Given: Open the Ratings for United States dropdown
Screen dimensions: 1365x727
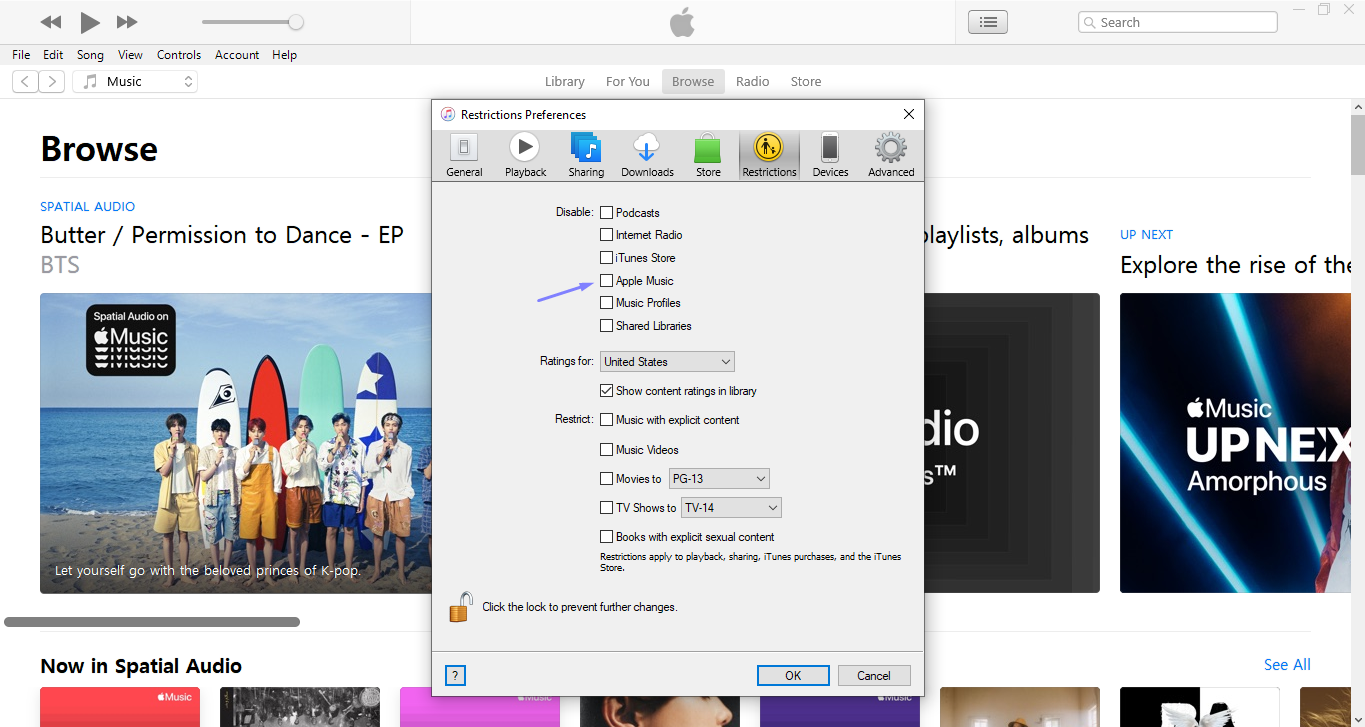Looking at the screenshot, I should [667, 362].
